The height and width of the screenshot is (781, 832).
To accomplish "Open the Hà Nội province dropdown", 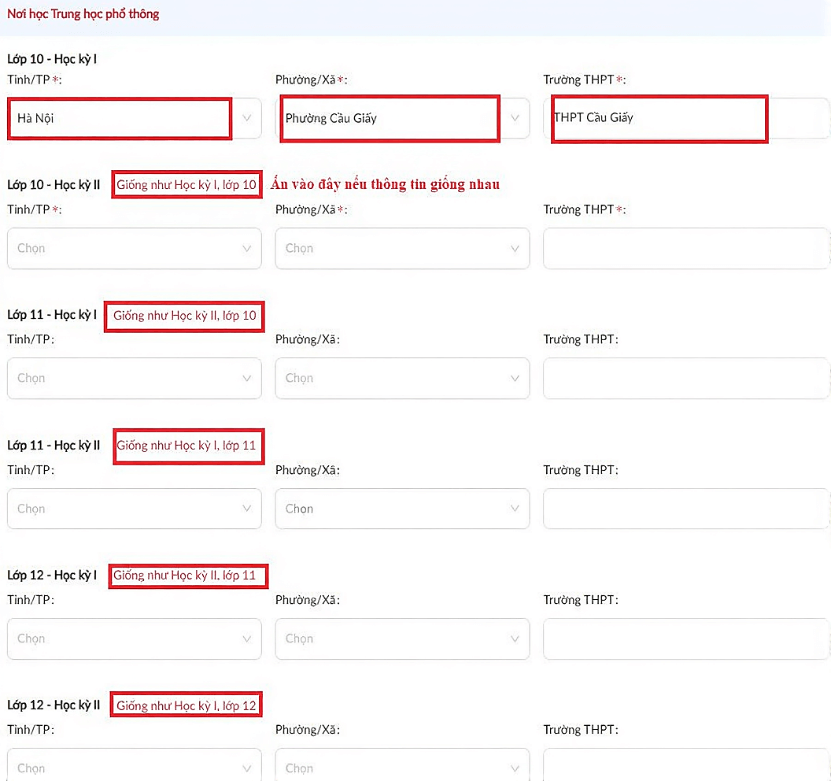I will tap(134, 118).
